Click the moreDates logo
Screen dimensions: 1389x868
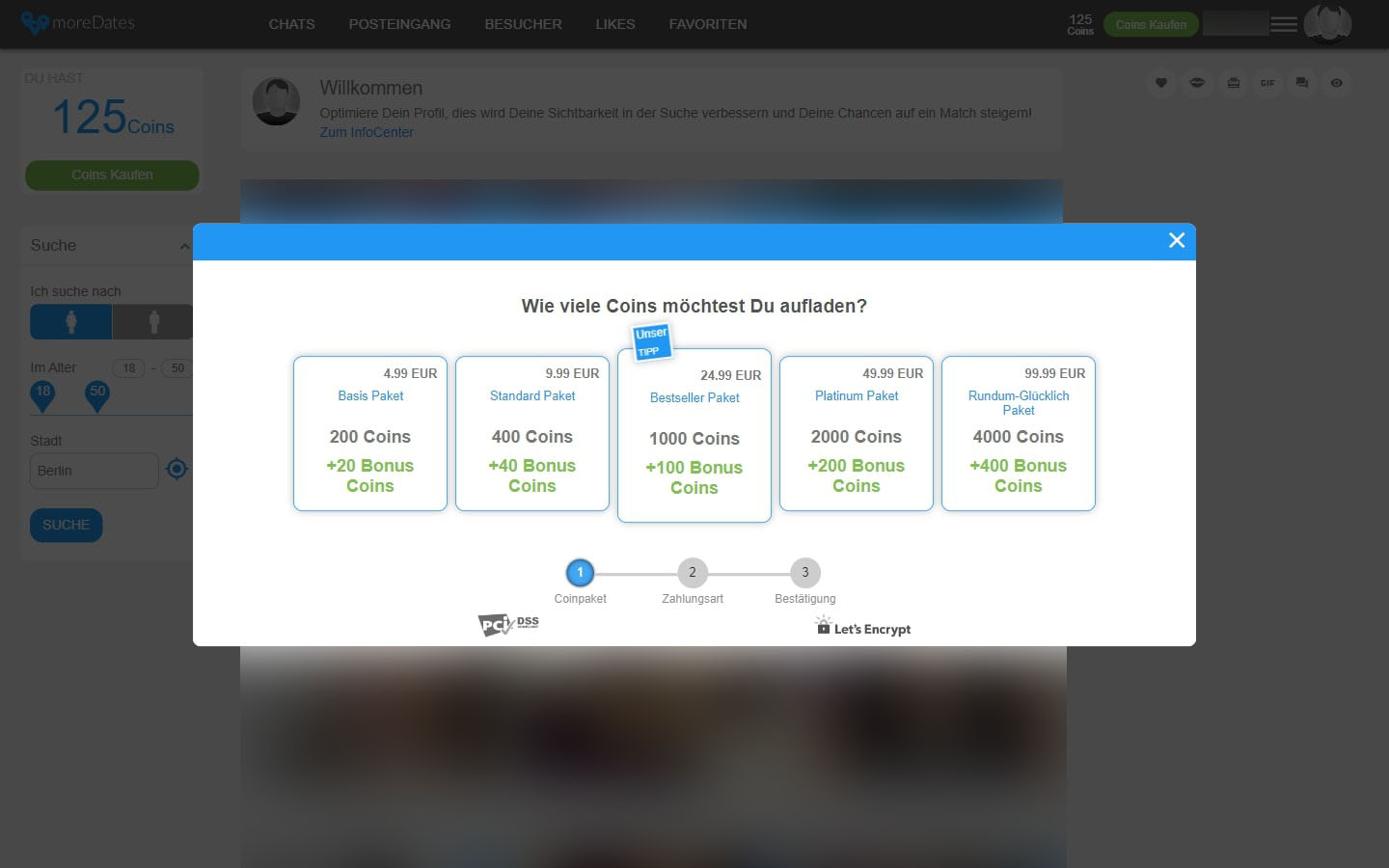point(77,22)
